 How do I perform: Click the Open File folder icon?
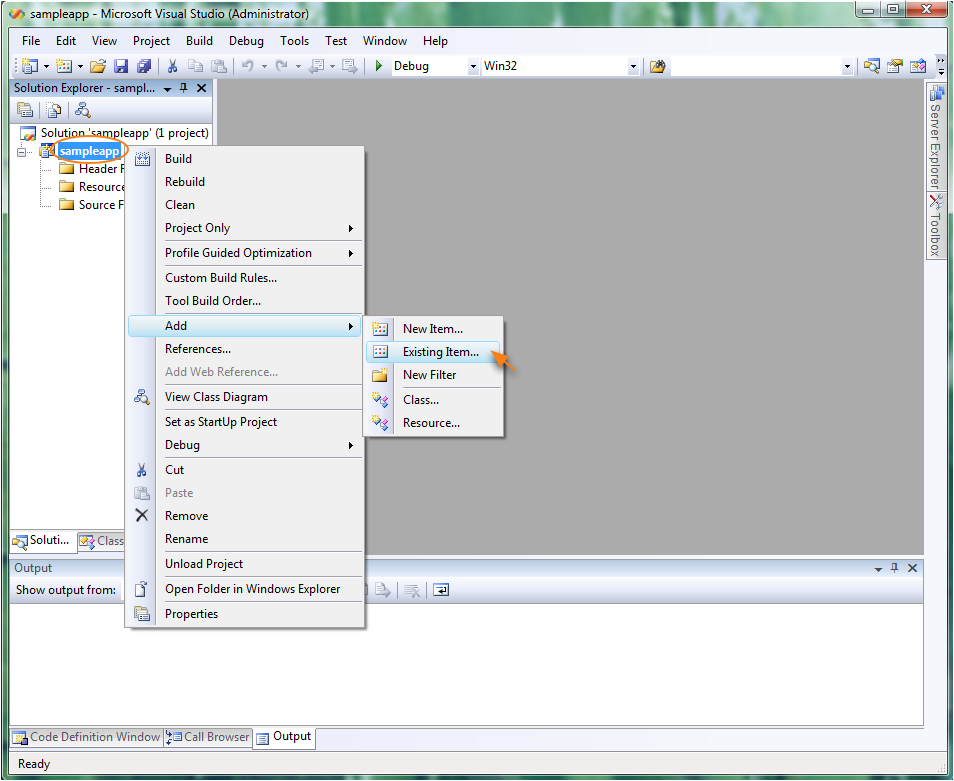pyautogui.click(x=98, y=66)
